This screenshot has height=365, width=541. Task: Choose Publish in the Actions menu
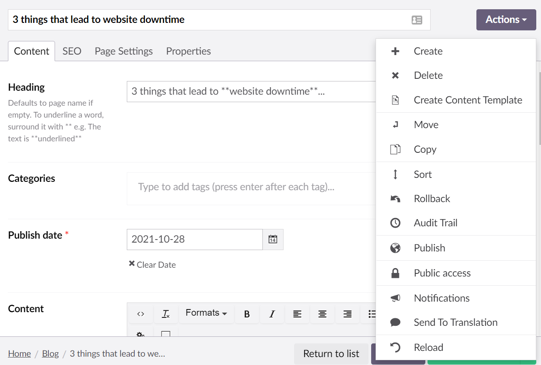pos(456,248)
